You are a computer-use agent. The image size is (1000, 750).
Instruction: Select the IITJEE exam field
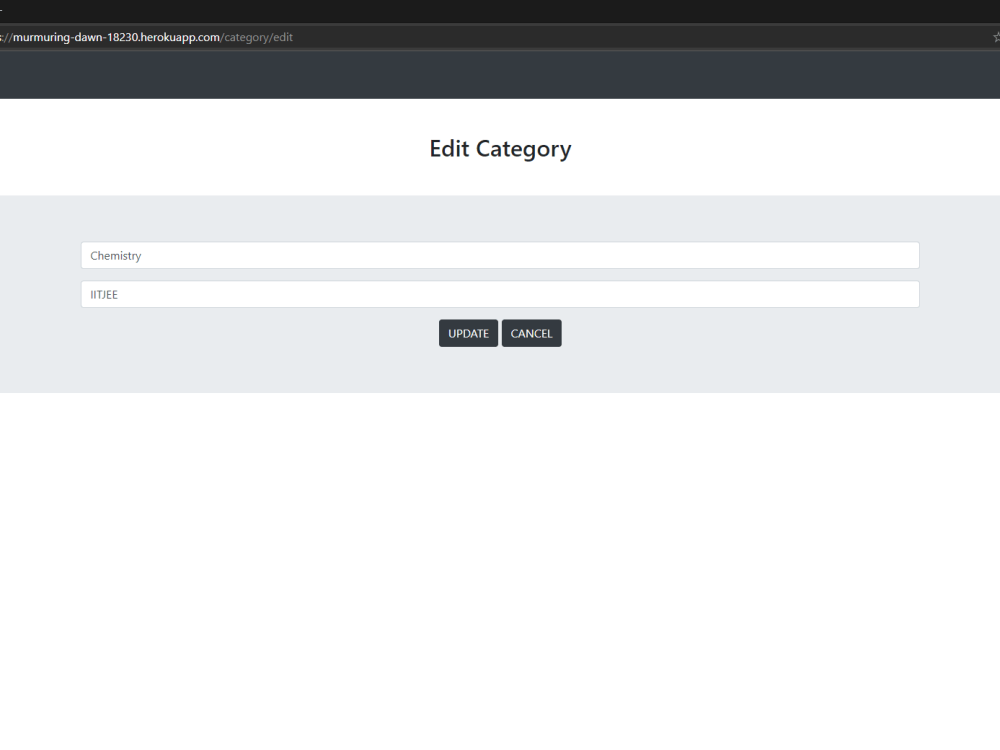click(x=500, y=294)
